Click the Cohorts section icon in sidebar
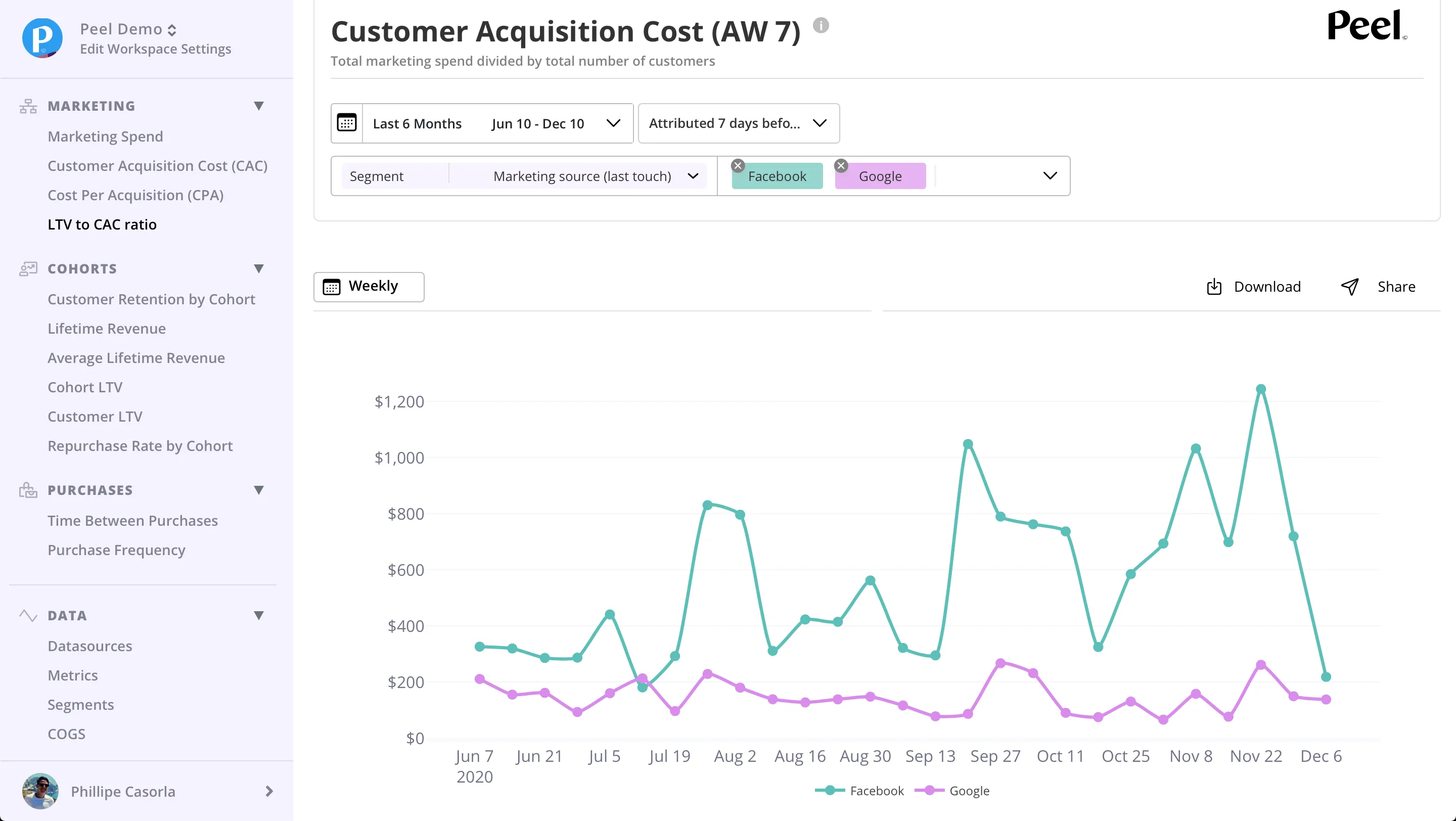1456x821 pixels. pos(28,269)
